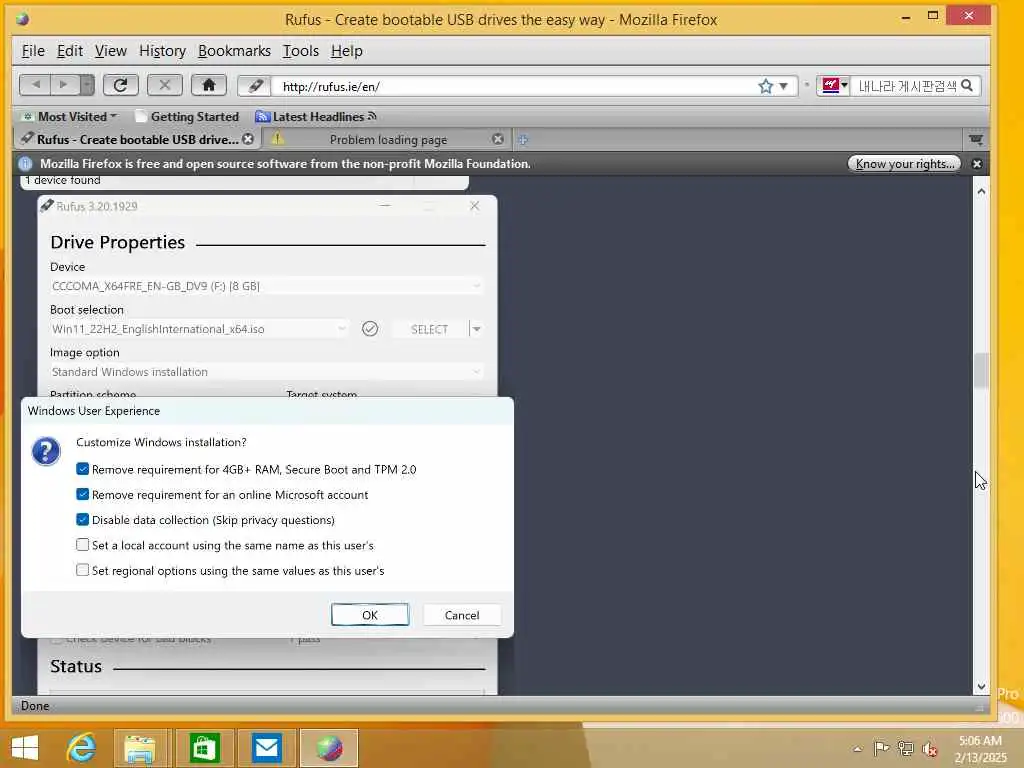The image size is (1024, 768).
Task: Open the Mail app from taskbar
Action: click(x=266, y=748)
